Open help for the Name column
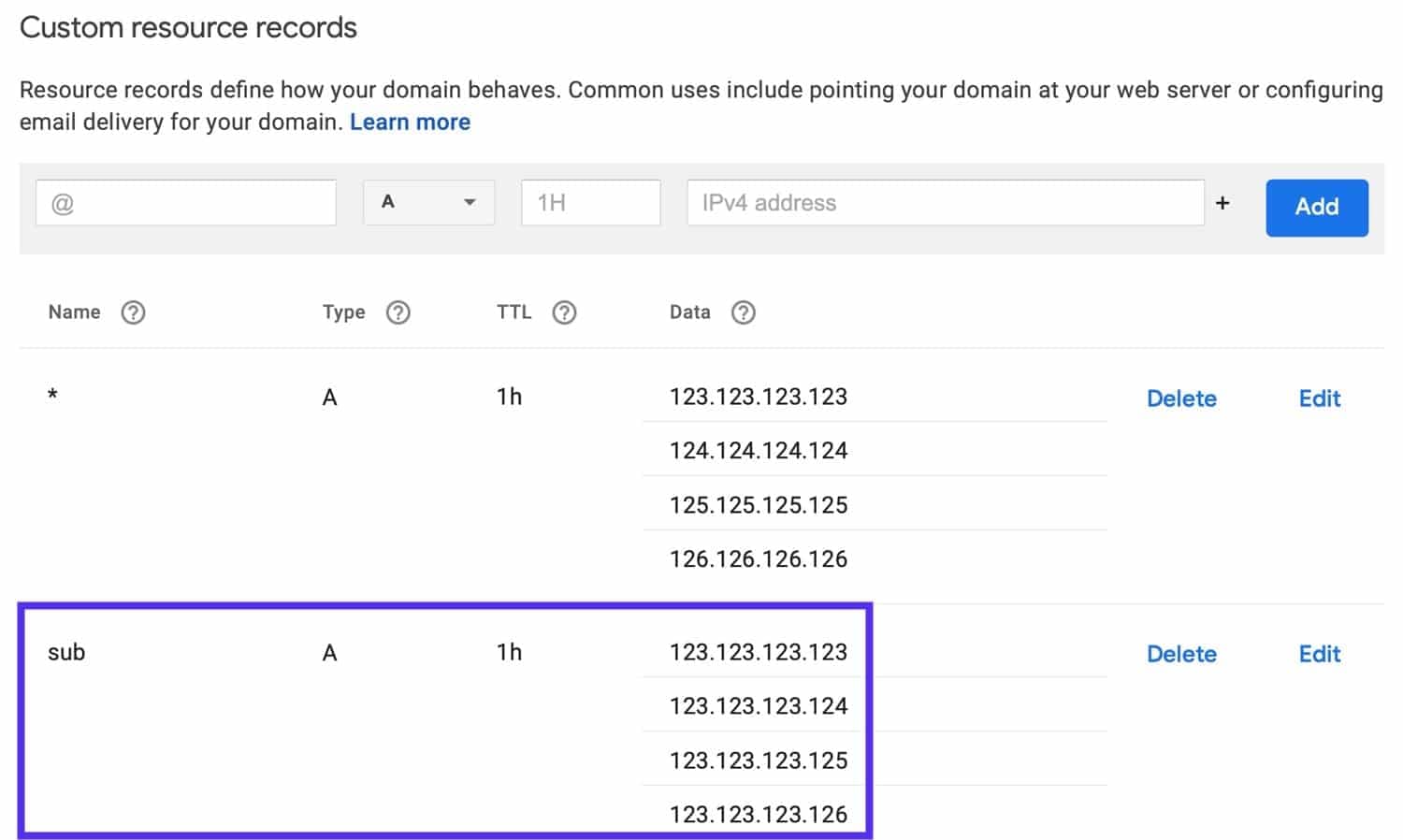Screen dimensions: 1403x840 [134, 312]
